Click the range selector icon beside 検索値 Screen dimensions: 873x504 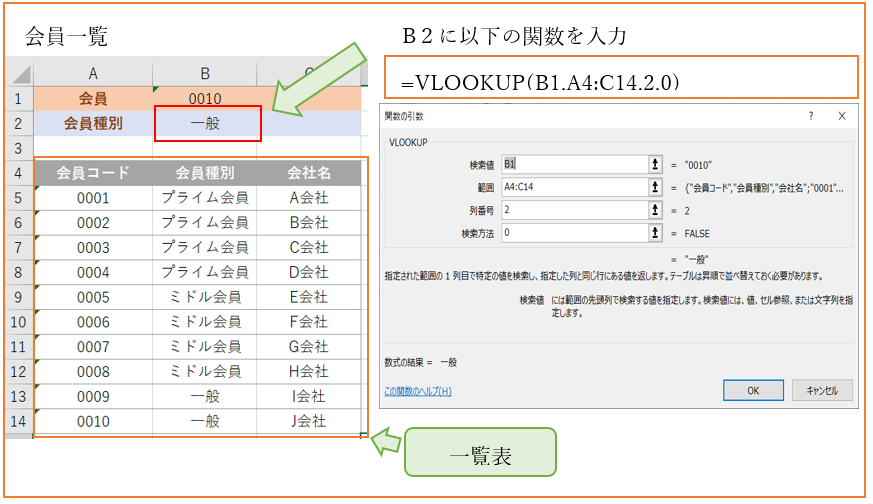tap(656, 164)
